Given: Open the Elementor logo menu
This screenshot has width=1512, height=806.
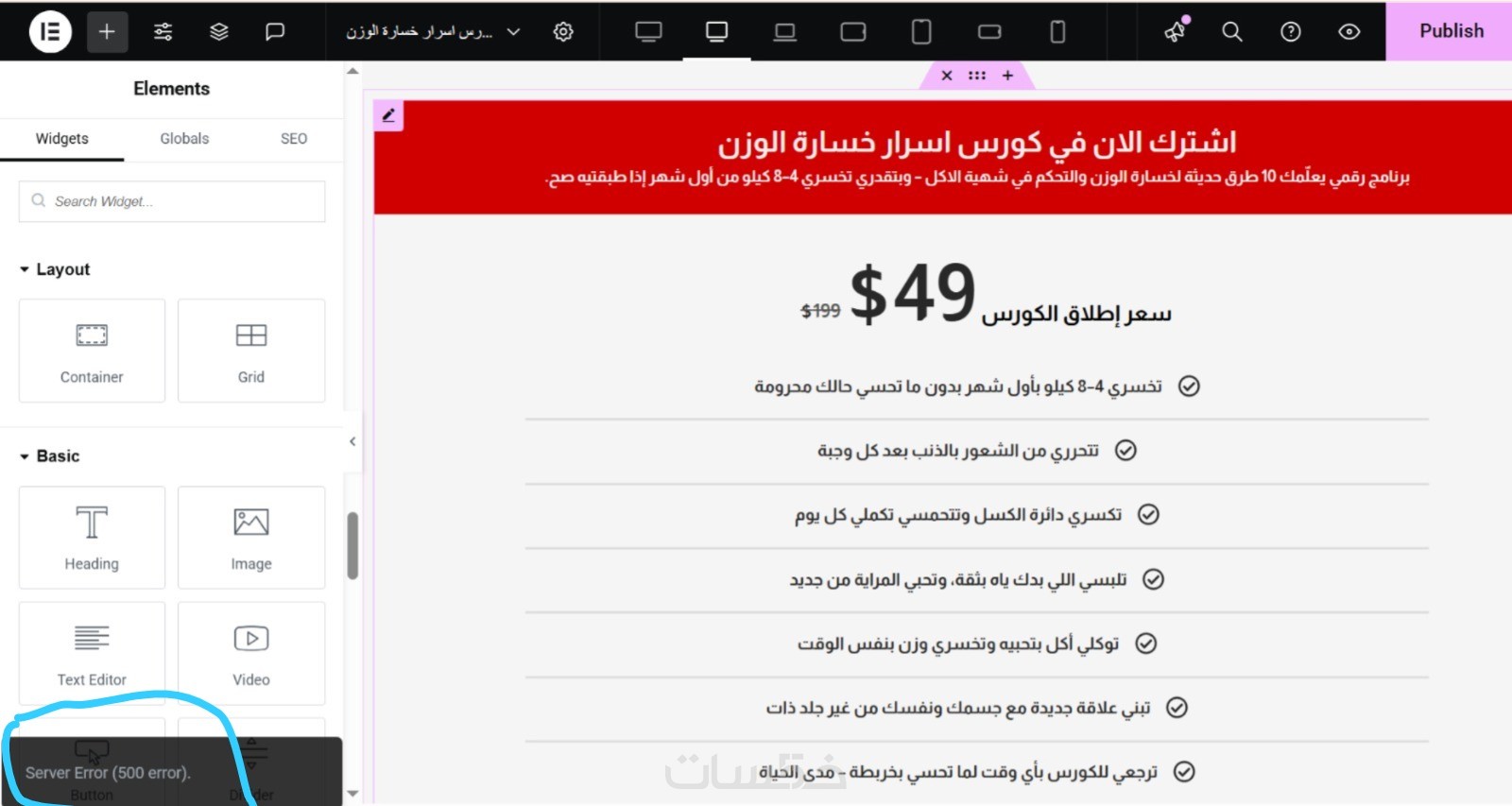Looking at the screenshot, I should (50, 31).
